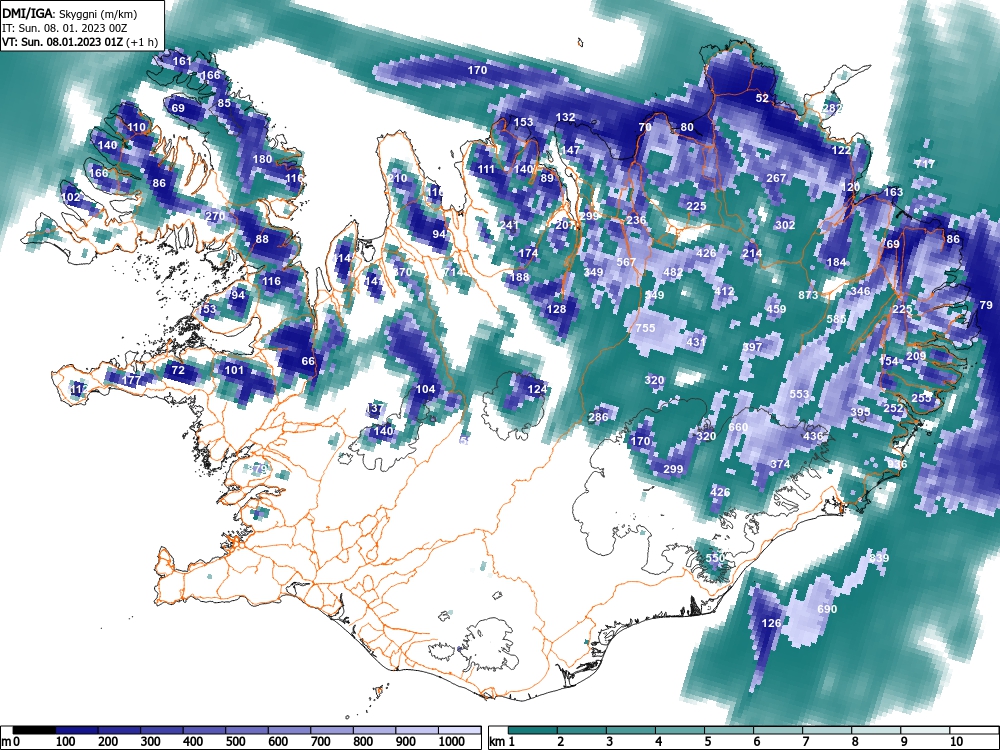Click the visibility value 282

tap(832, 108)
